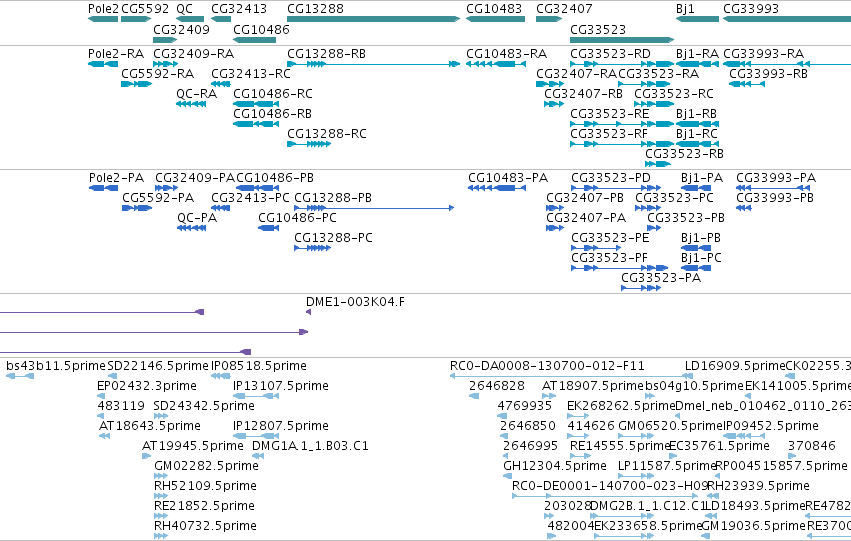Select transcript Bj1-RB

tap(696, 114)
